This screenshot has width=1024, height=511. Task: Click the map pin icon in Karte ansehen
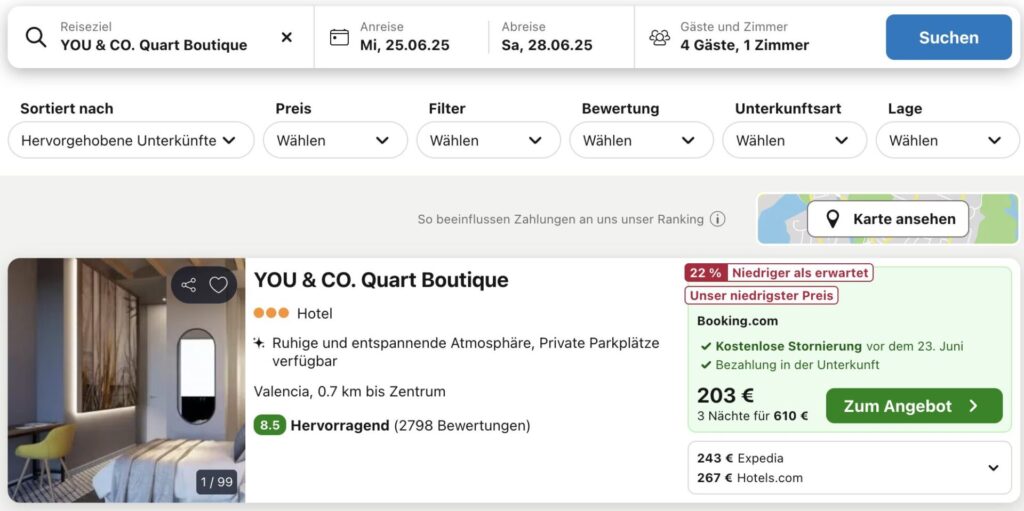(x=833, y=219)
